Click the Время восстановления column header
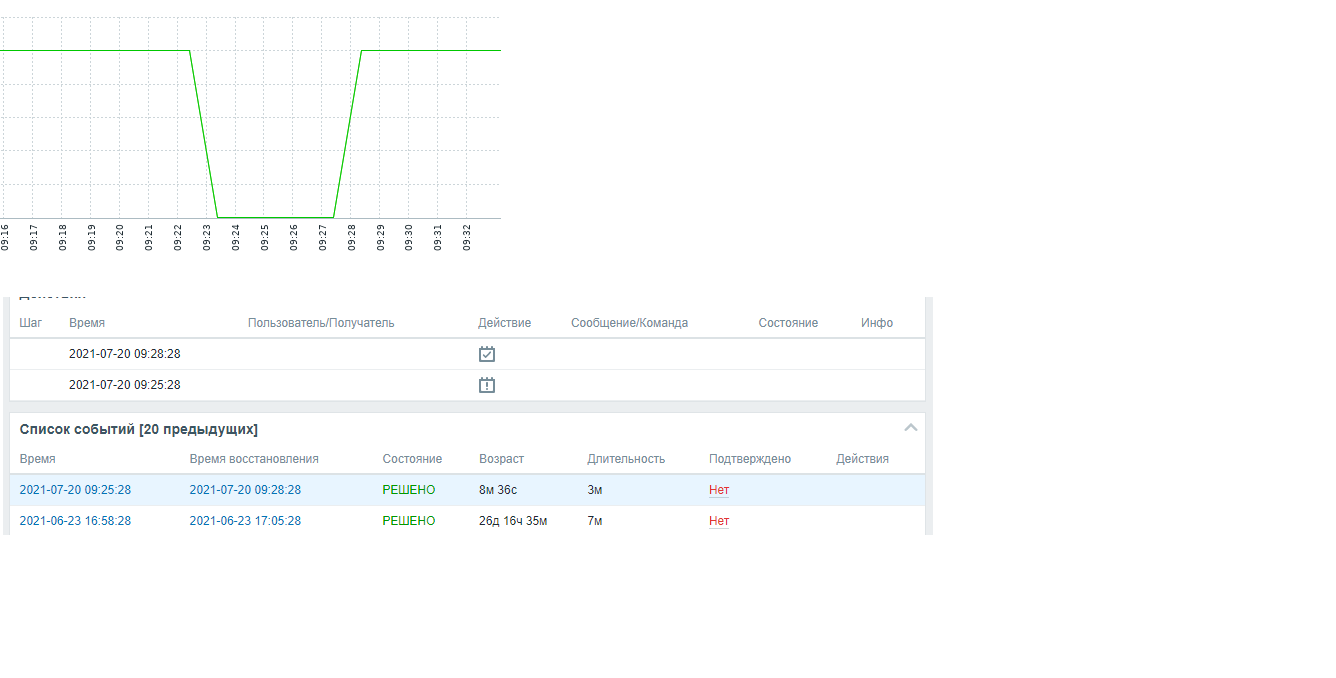The height and width of the screenshot is (678, 1336). tap(254, 459)
